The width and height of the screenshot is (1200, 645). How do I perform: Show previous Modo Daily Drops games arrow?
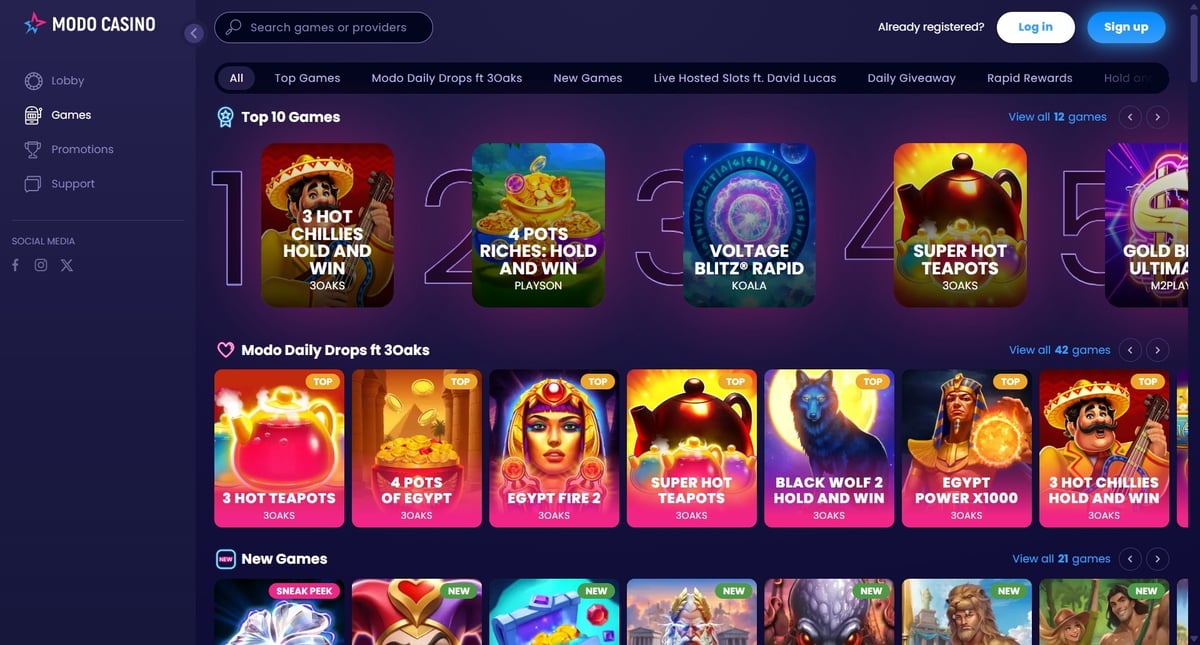click(1130, 350)
